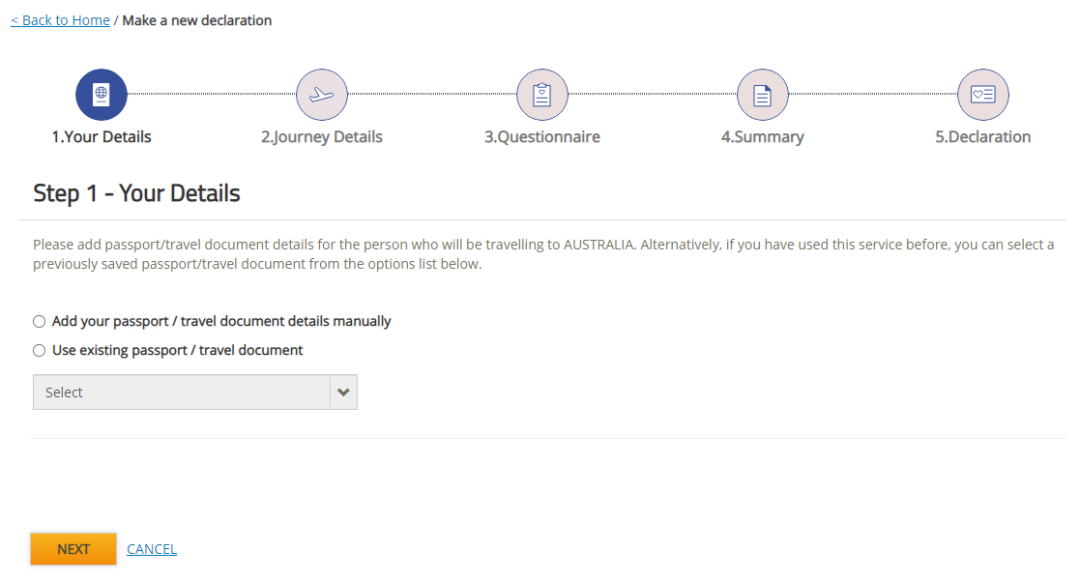1080x581 pixels.
Task: Click the passport icon for Your Details step
Action: pos(101,95)
